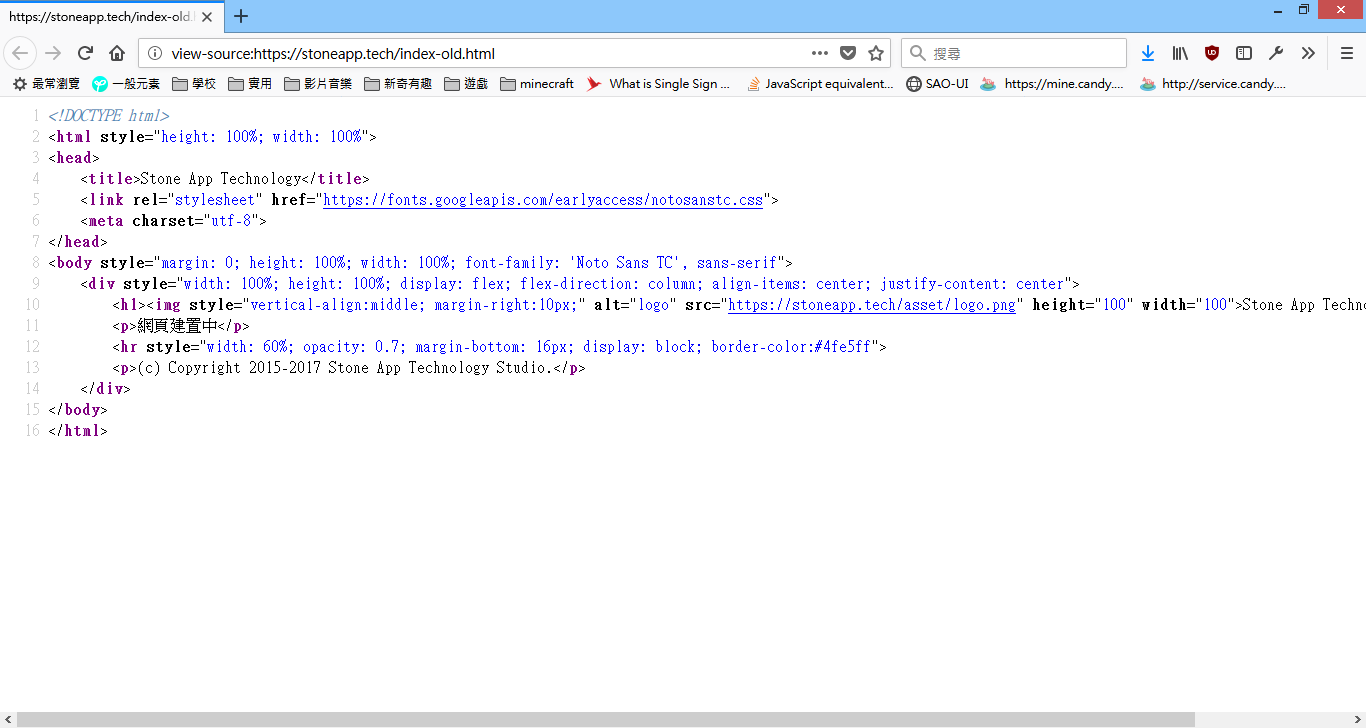1366x728 pixels.
Task: Open the 遊戲 bookmarks folder
Action: (466, 84)
